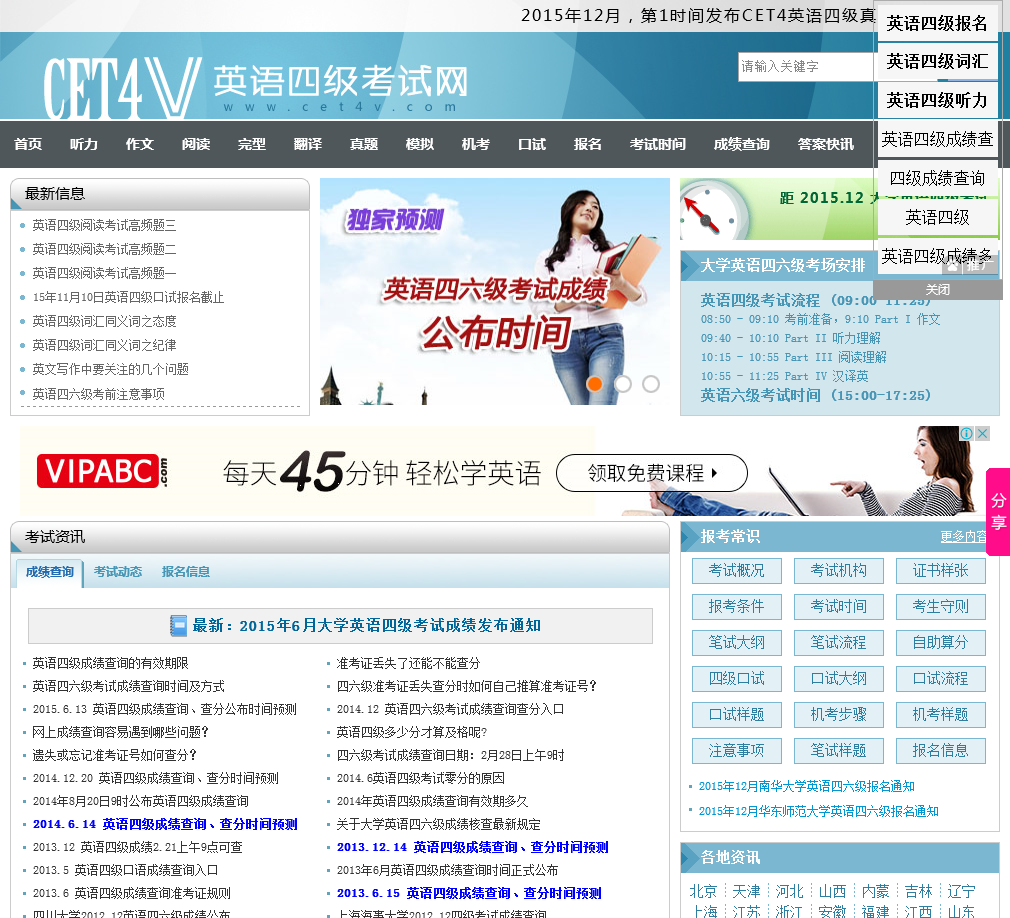This screenshot has width=1010, height=918.
Task: Click the 注意事项 button
Action: click(737, 751)
